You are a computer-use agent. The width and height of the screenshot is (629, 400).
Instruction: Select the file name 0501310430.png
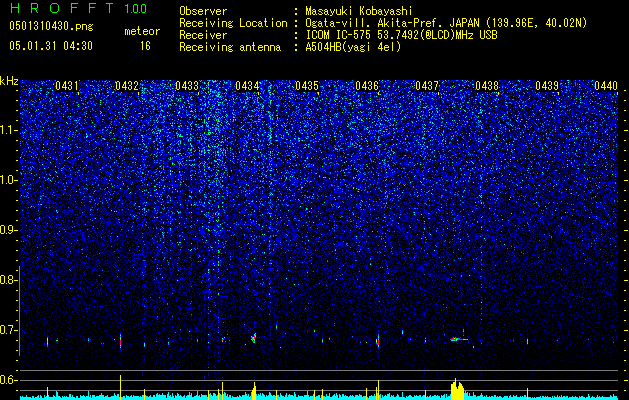pyautogui.click(x=51, y=26)
